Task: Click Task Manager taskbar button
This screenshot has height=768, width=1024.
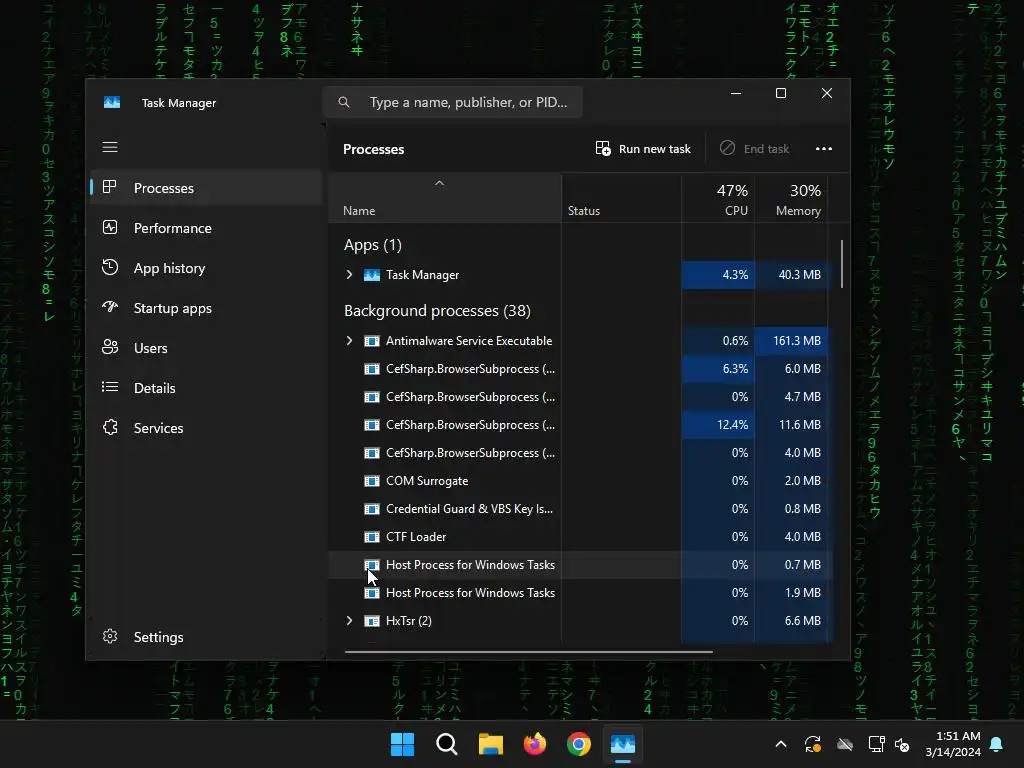Action: (x=622, y=744)
